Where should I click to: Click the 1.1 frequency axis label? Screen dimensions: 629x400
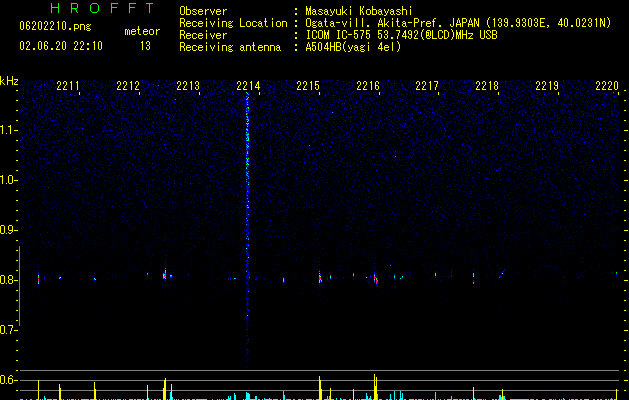pyautogui.click(x=8, y=130)
